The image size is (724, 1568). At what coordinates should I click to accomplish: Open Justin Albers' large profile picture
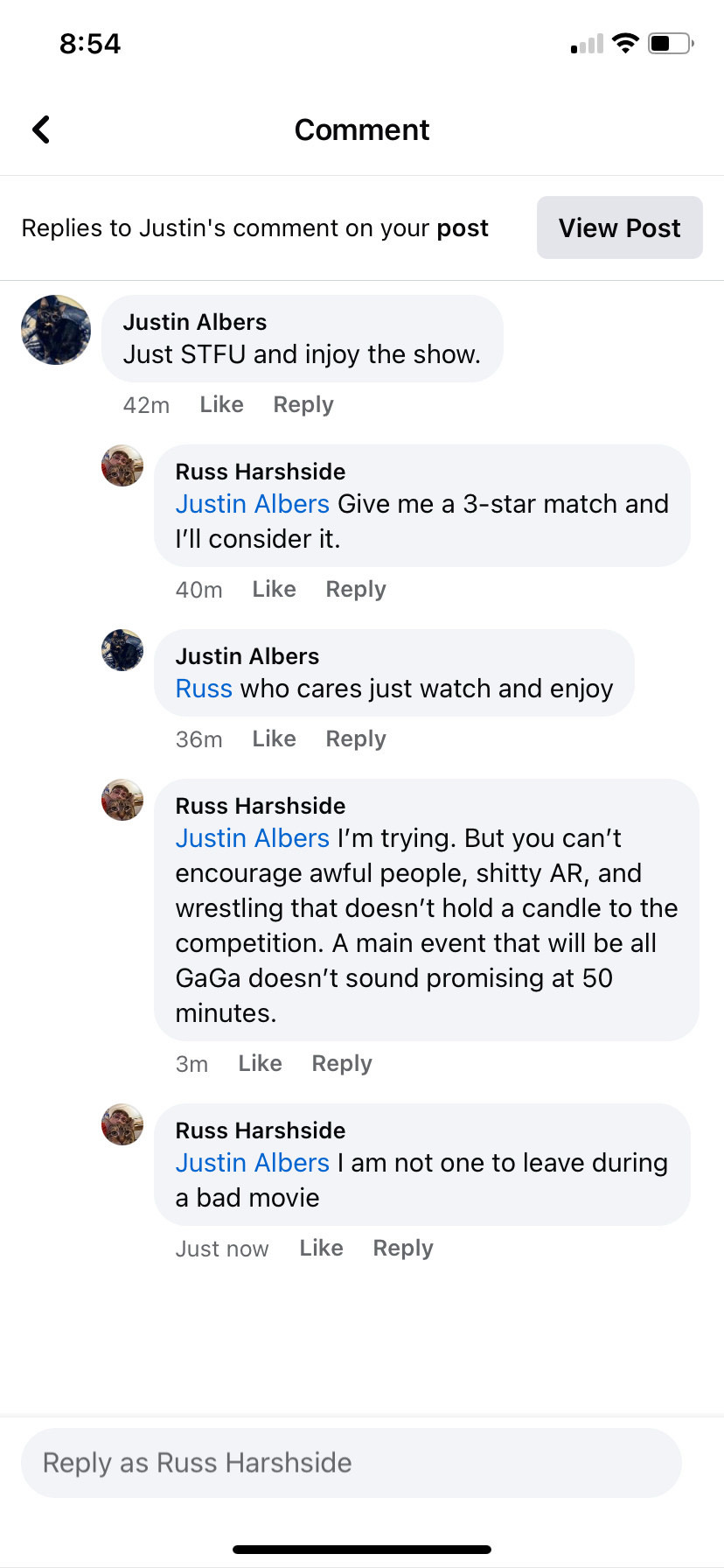(x=56, y=330)
